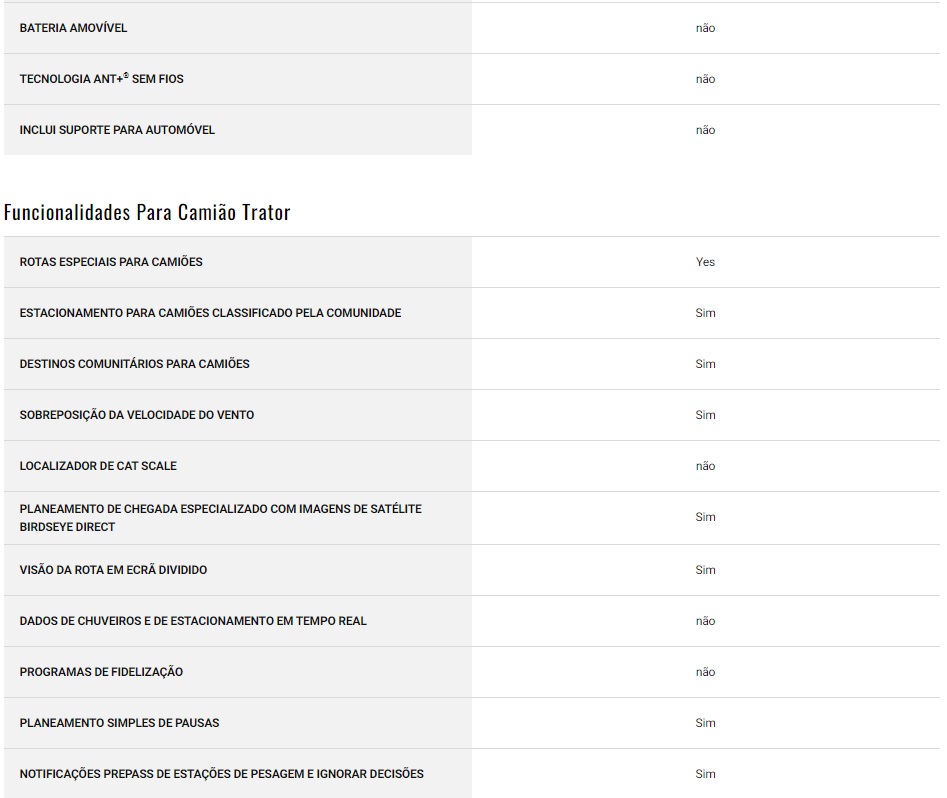Click 'não' value beside Localizador de CAT Scale
Viewport: 947px width, 798px height.
pyautogui.click(x=705, y=466)
